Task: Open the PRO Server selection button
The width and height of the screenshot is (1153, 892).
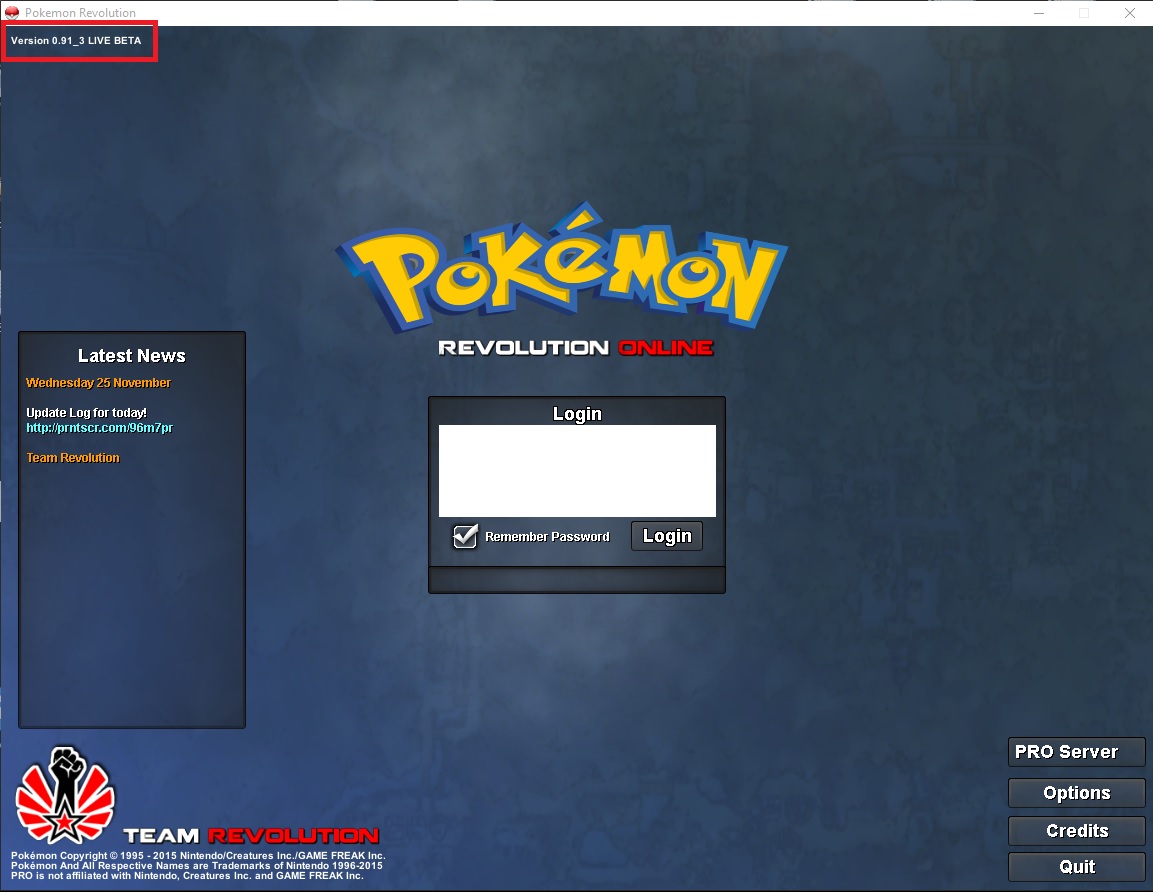Action: coord(1077,752)
